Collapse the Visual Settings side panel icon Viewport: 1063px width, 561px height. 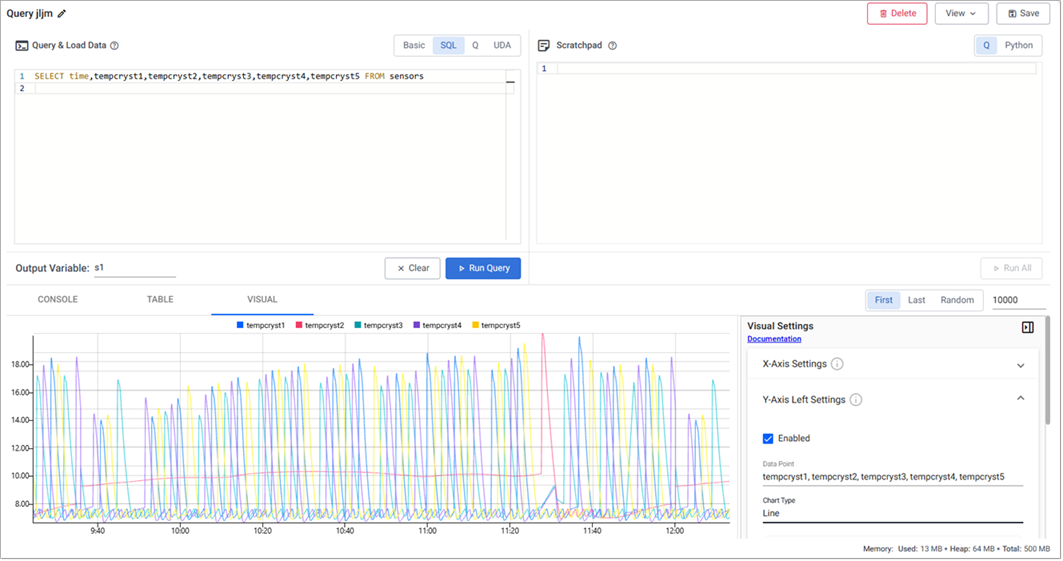coord(1027,327)
